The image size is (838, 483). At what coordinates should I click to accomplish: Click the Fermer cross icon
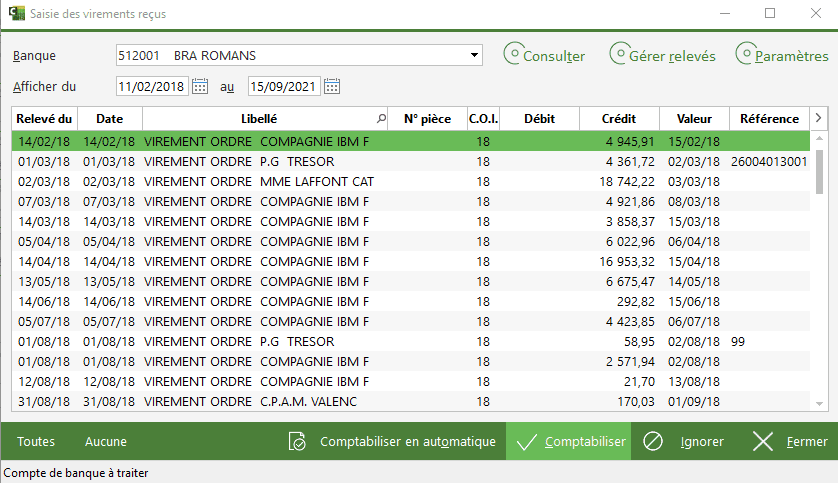pos(763,441)
